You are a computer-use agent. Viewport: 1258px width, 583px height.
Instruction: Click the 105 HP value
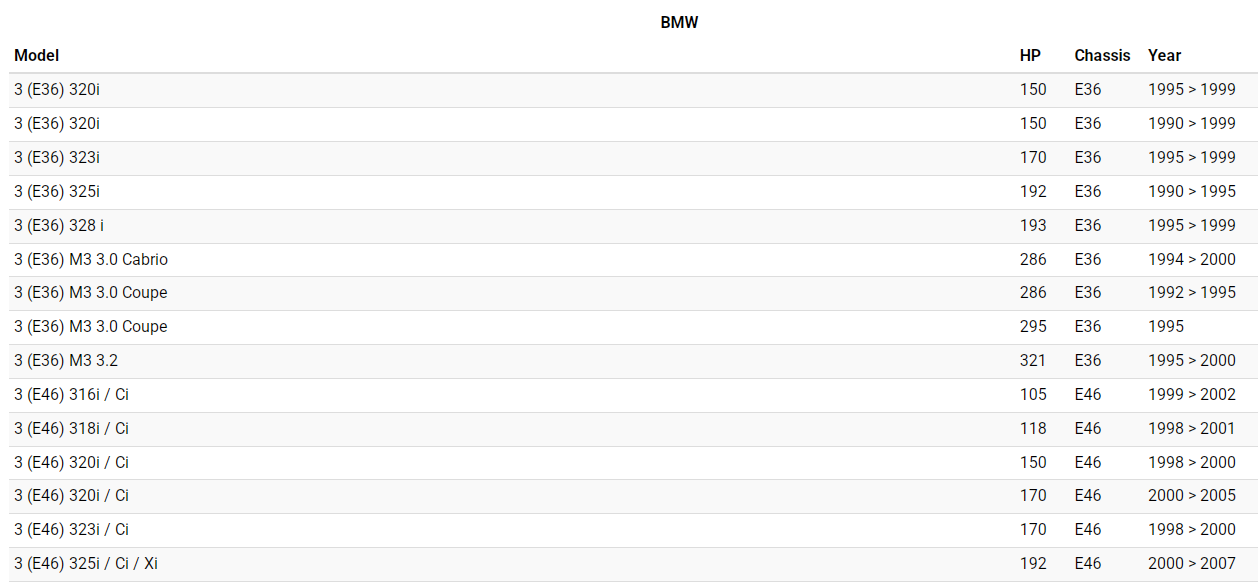point(1033,395)
